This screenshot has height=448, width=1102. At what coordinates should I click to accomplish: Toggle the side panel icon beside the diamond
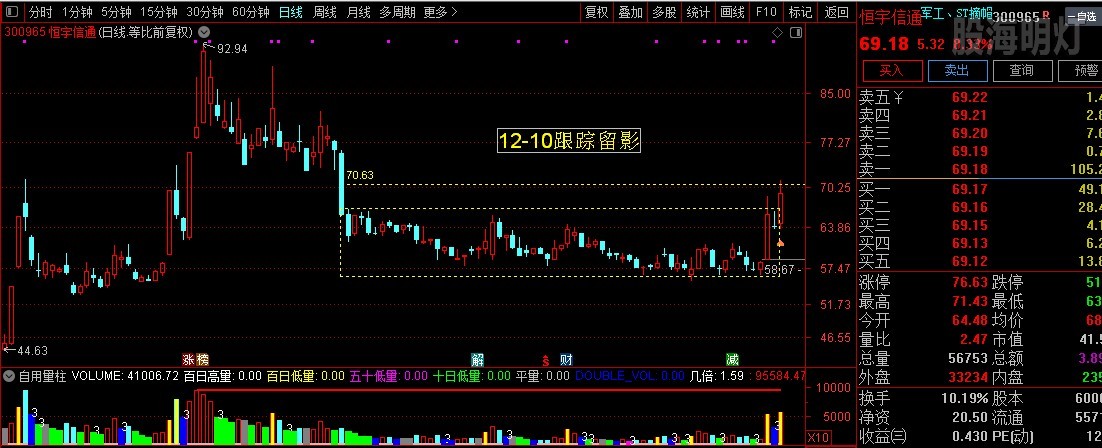(x=795, y=32)
